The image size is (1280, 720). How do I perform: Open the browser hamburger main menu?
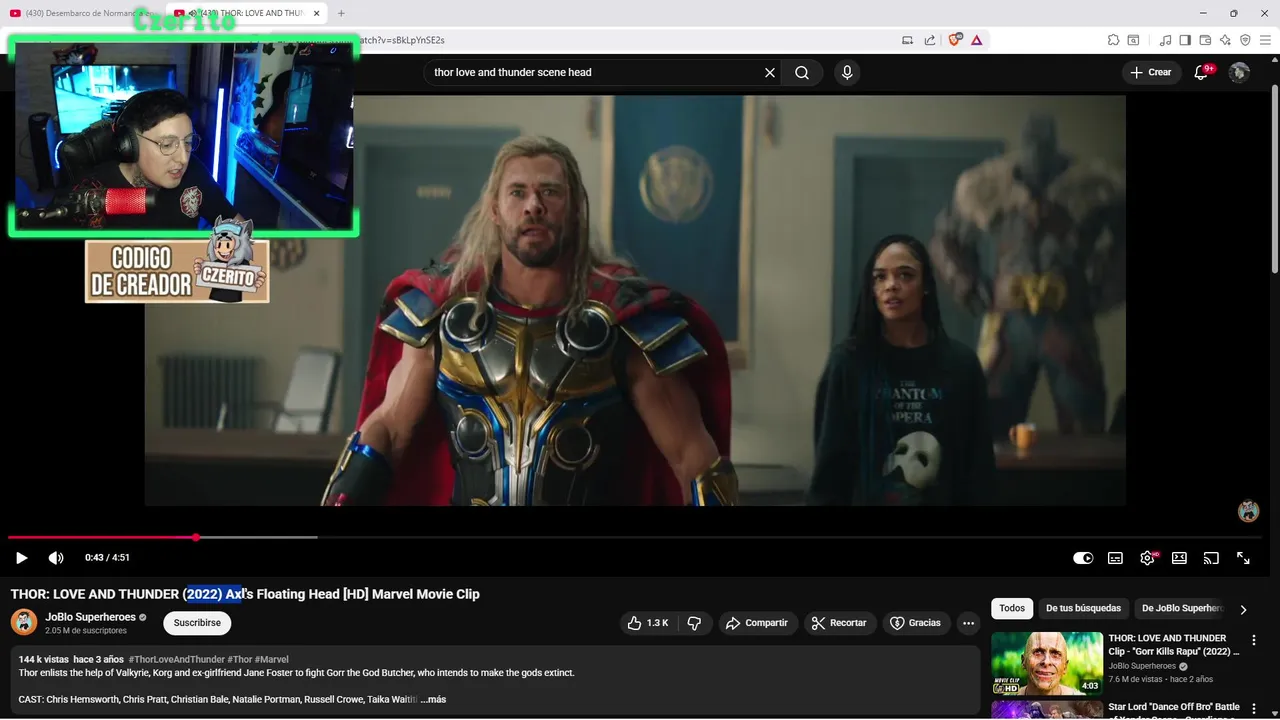pyautogui.click(x=1265, y=40)
